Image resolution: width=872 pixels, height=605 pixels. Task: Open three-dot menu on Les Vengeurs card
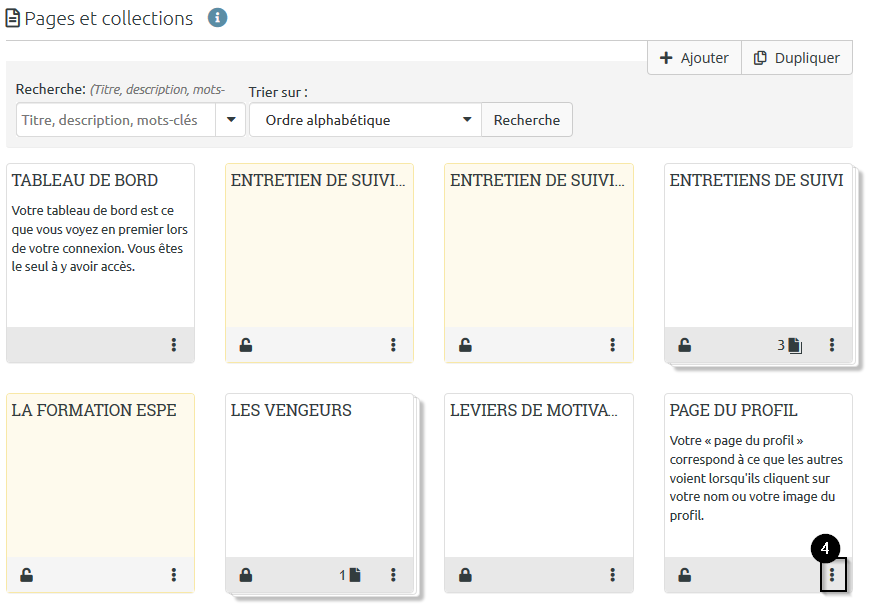point(393,575)
